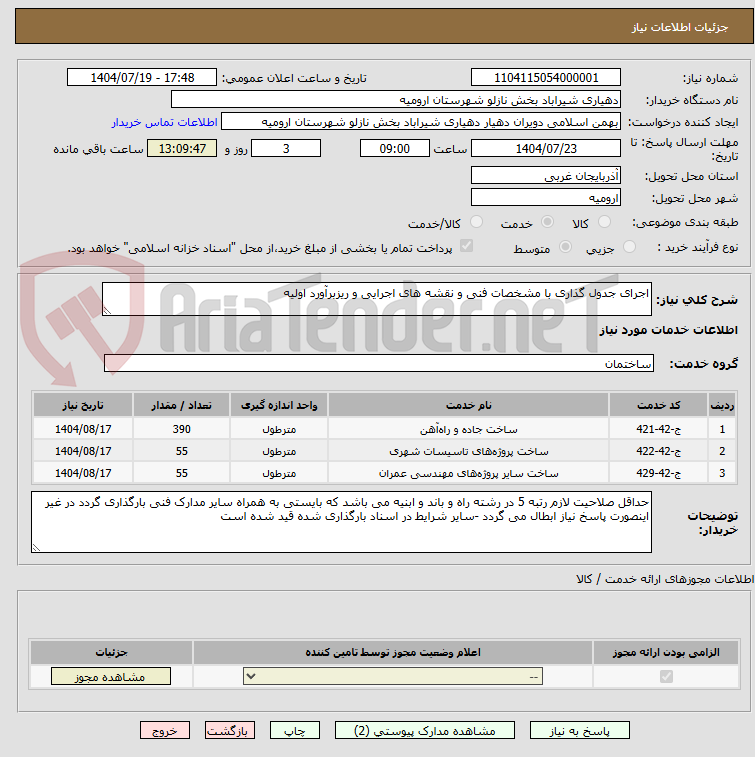Click the جزئیات column header
Viewport: 755px width, 757px height.
(111, 652)
